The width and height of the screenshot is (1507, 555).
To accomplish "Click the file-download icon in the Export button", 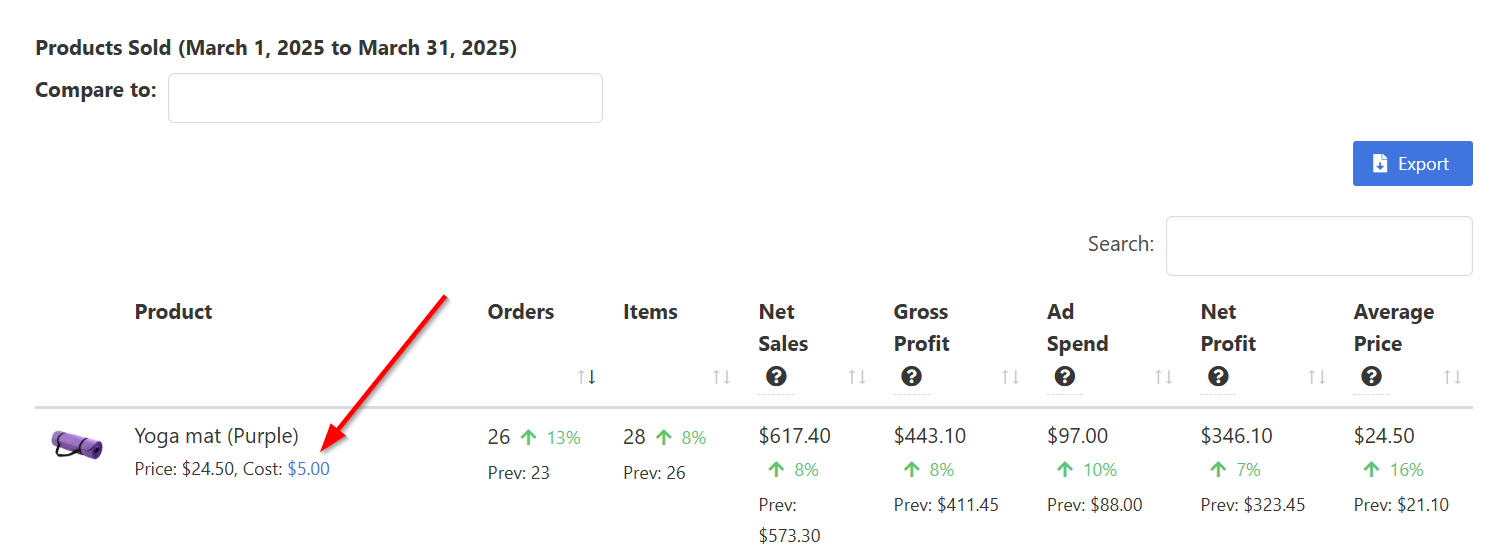I will tap(1380, 164).
